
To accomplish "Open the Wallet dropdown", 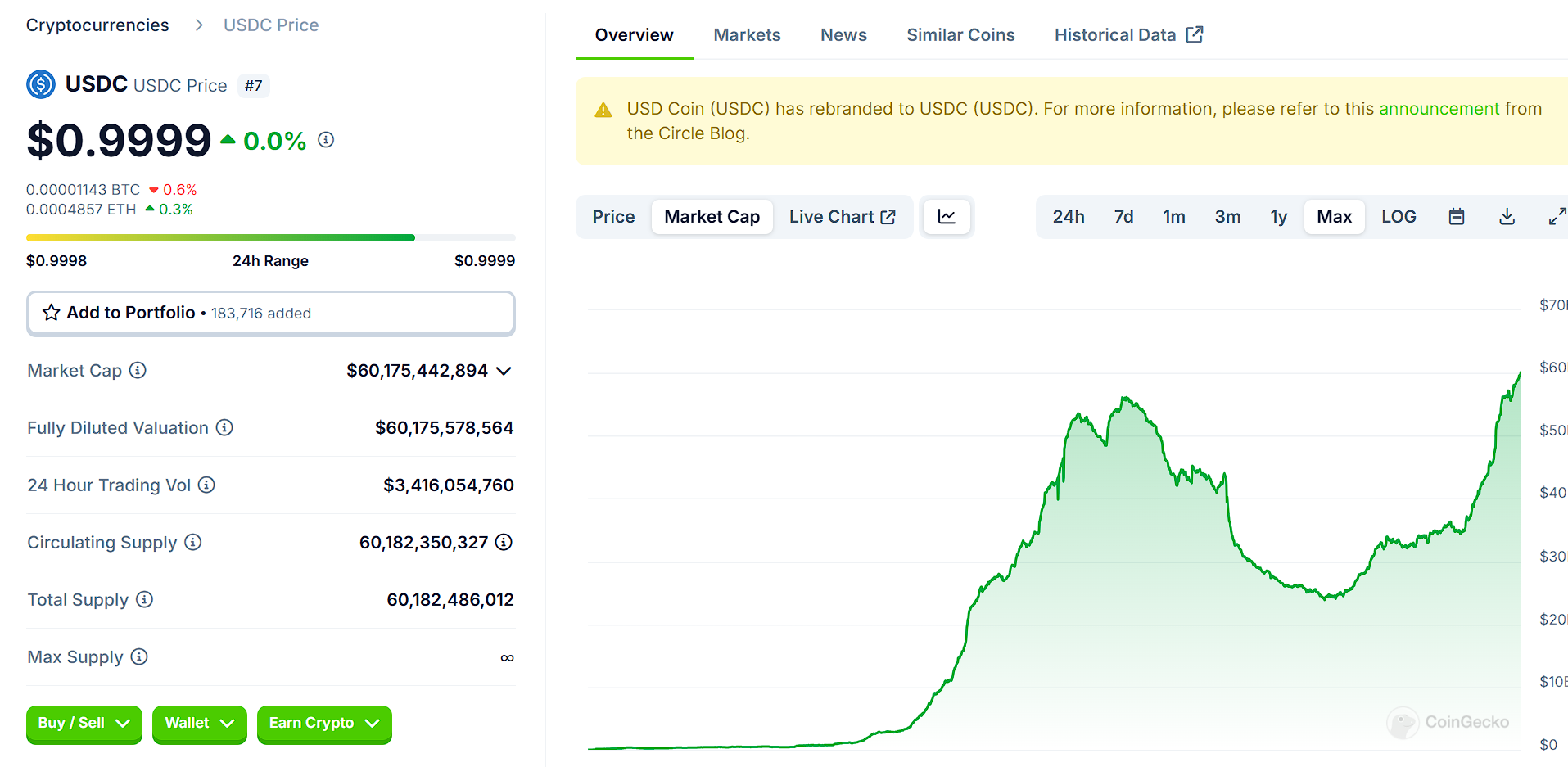I will (x=199, y=724).
